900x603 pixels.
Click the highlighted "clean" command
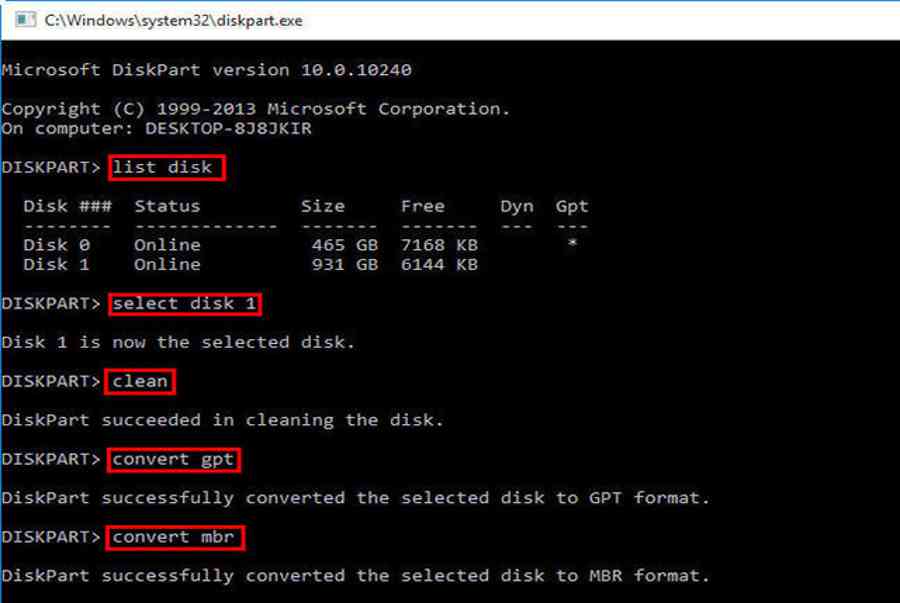(x=140, y=382)
